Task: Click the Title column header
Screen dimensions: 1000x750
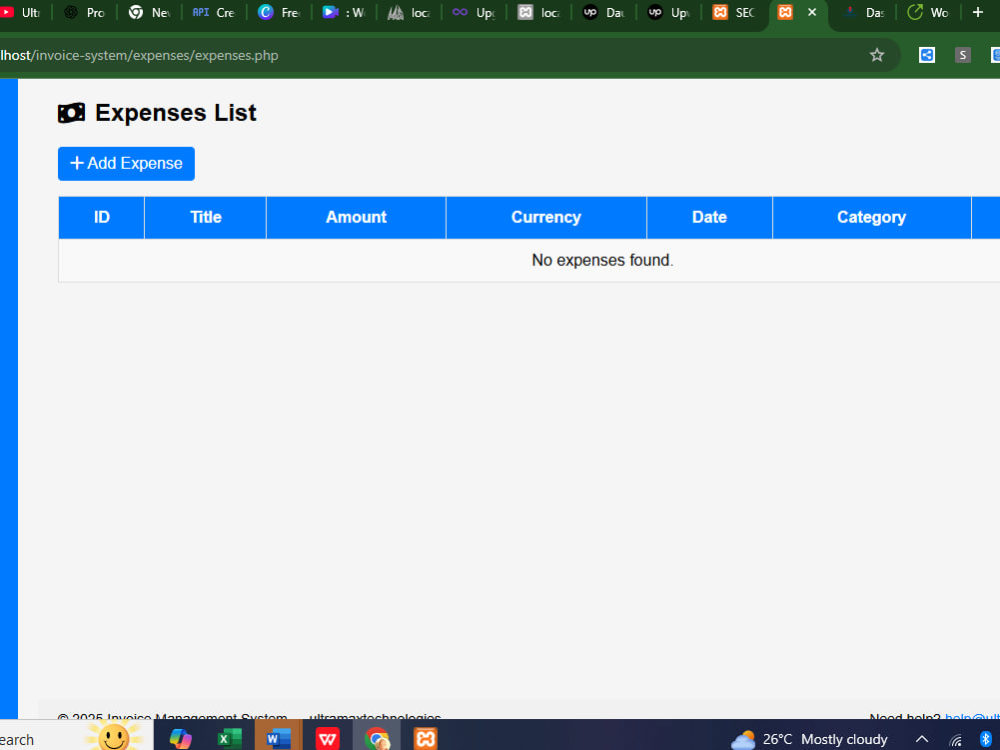Action: click(x=205, y=217)
